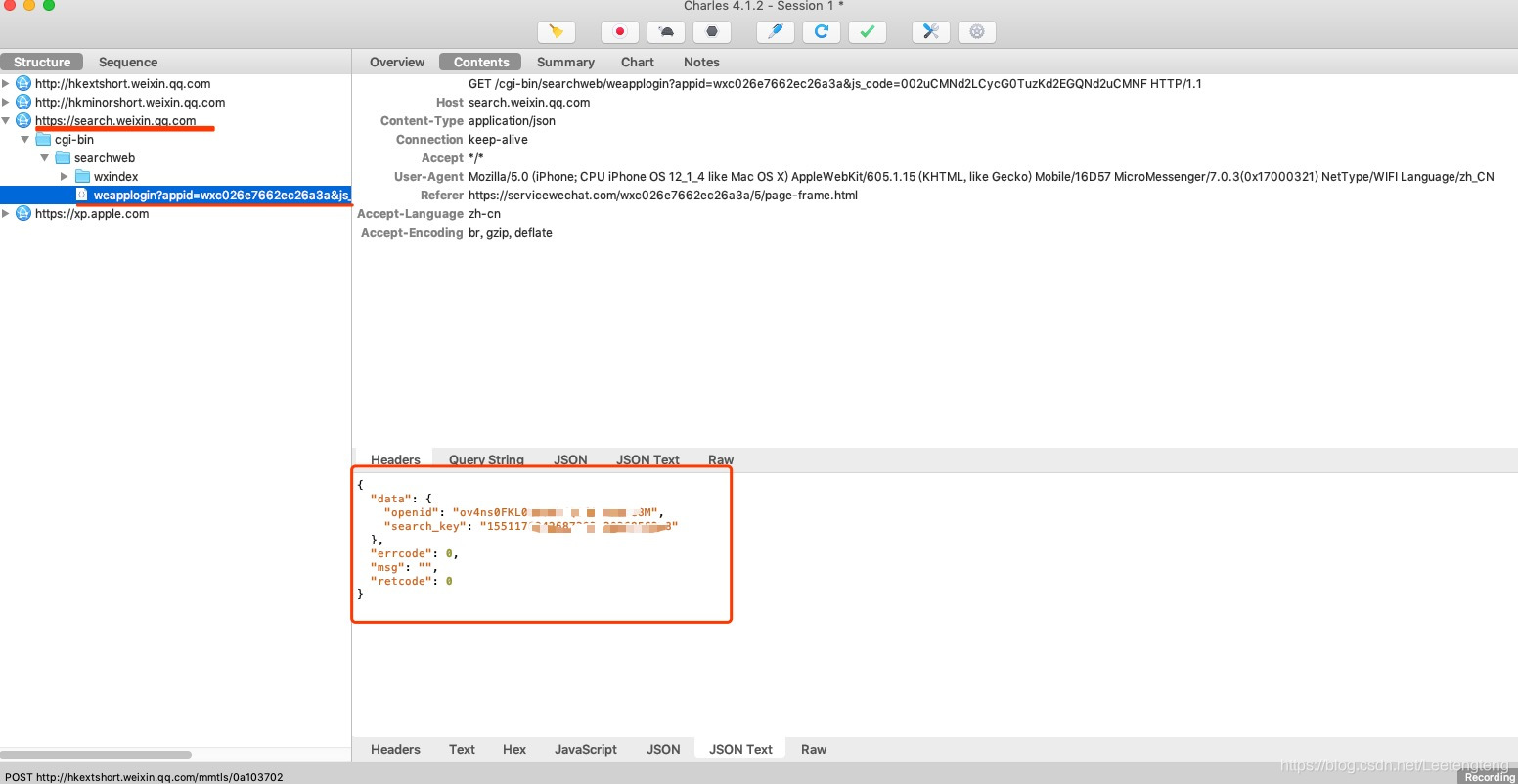
Task: Select the cgi-bin folder row
Action: coord(74,139)
